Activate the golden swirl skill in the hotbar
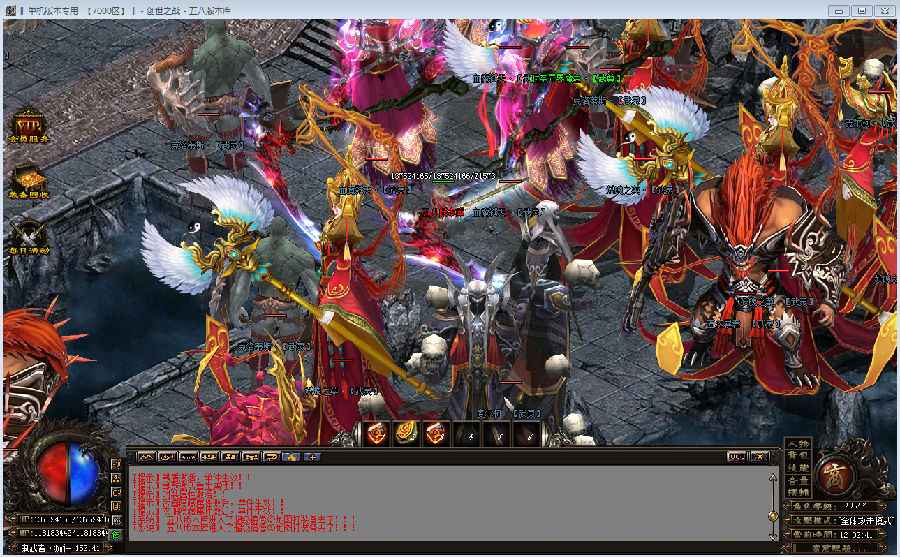The height and width of the screenshot is (557, 900). coord(405,433)
